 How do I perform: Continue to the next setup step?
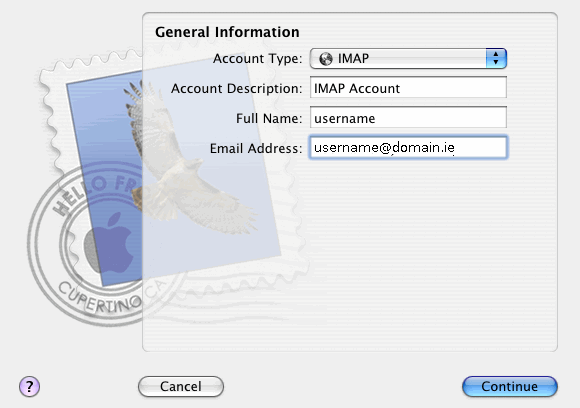510,387
